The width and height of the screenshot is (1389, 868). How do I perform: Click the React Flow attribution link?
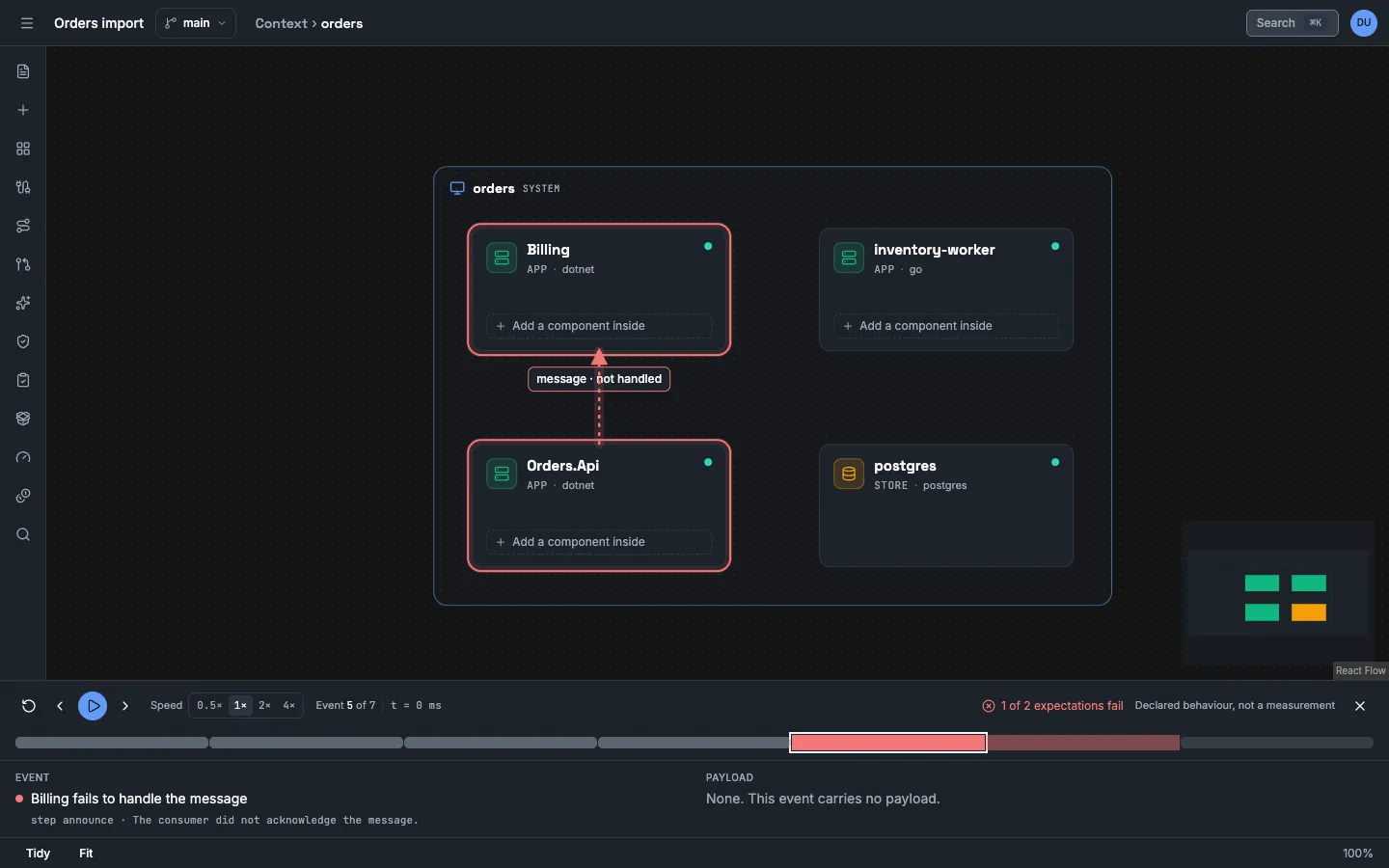tap(1360, 670)
